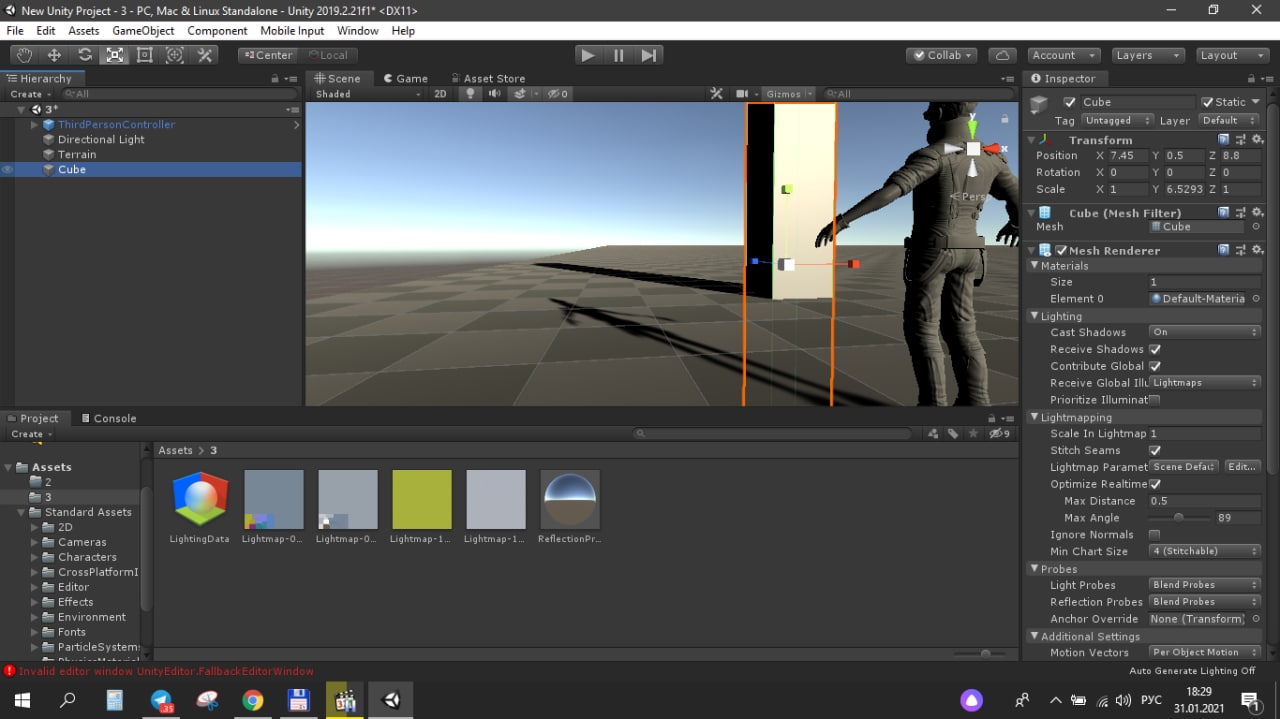1280x719 pixels.
Task: Open the Shaded draw mode dropdown
Action: pos(368,94)
